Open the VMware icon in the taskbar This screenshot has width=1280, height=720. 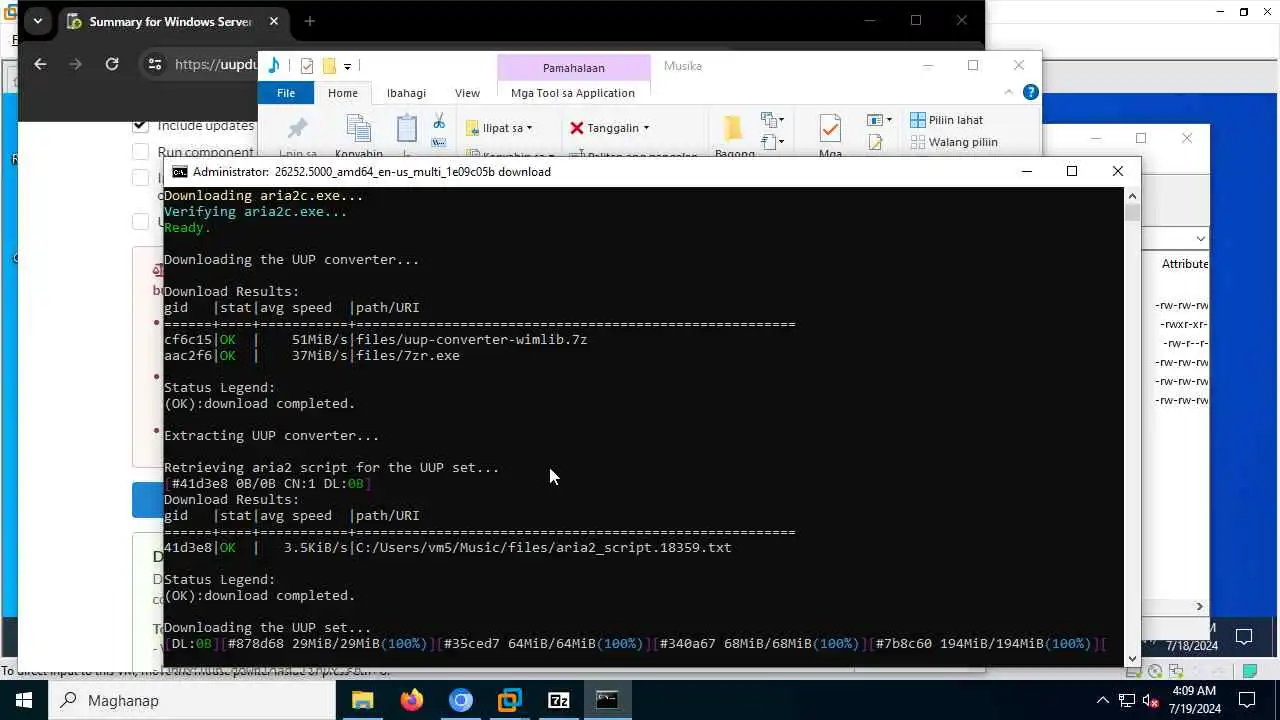click(x=509, y=700)
